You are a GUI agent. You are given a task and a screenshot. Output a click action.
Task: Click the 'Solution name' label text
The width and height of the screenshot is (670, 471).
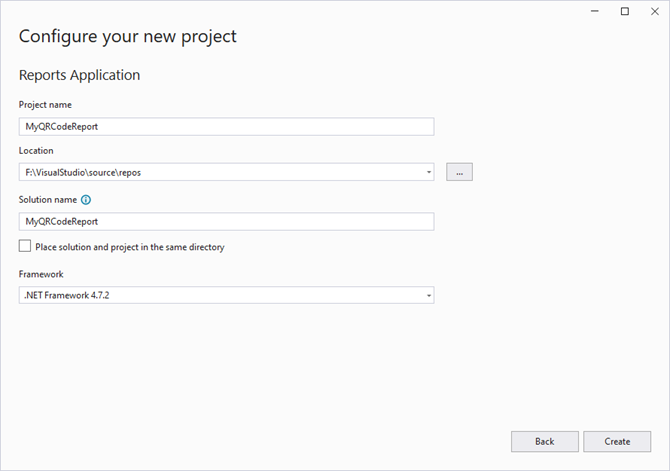pyautogui.click(x=48, y=200)
